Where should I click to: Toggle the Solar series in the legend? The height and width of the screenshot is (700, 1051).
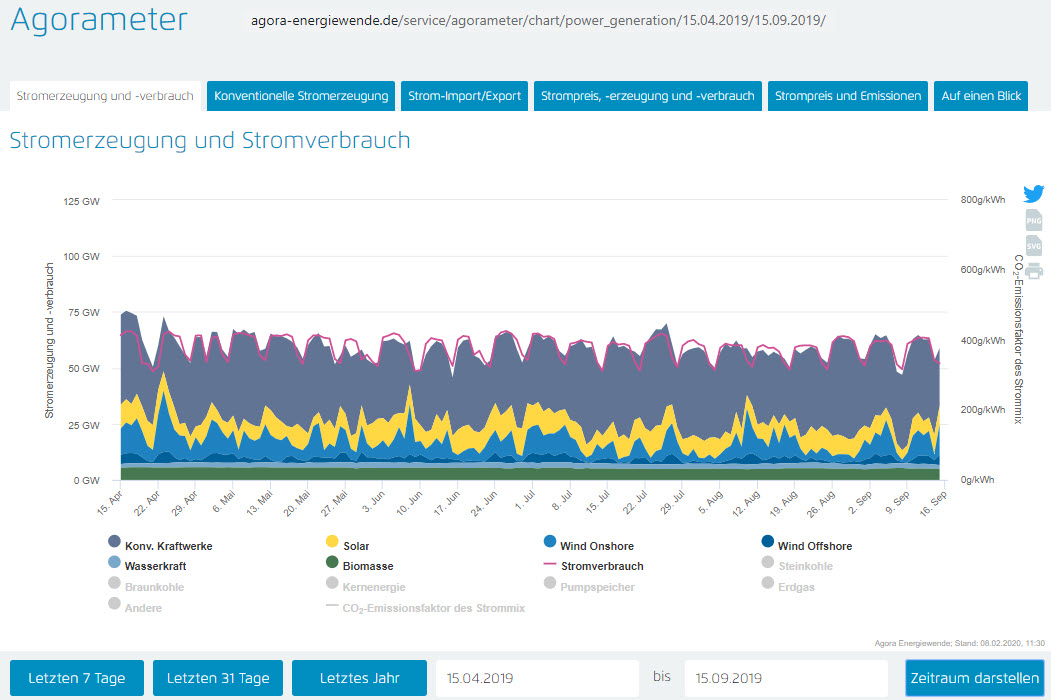pyautogui.click(x=355, y=546)
